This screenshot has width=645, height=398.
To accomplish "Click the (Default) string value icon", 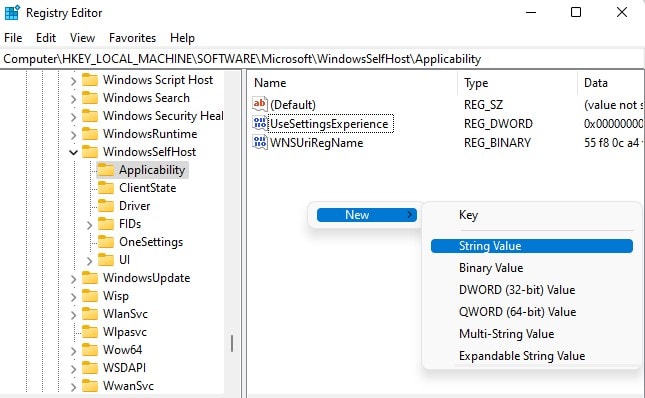I will click(260, 104).
